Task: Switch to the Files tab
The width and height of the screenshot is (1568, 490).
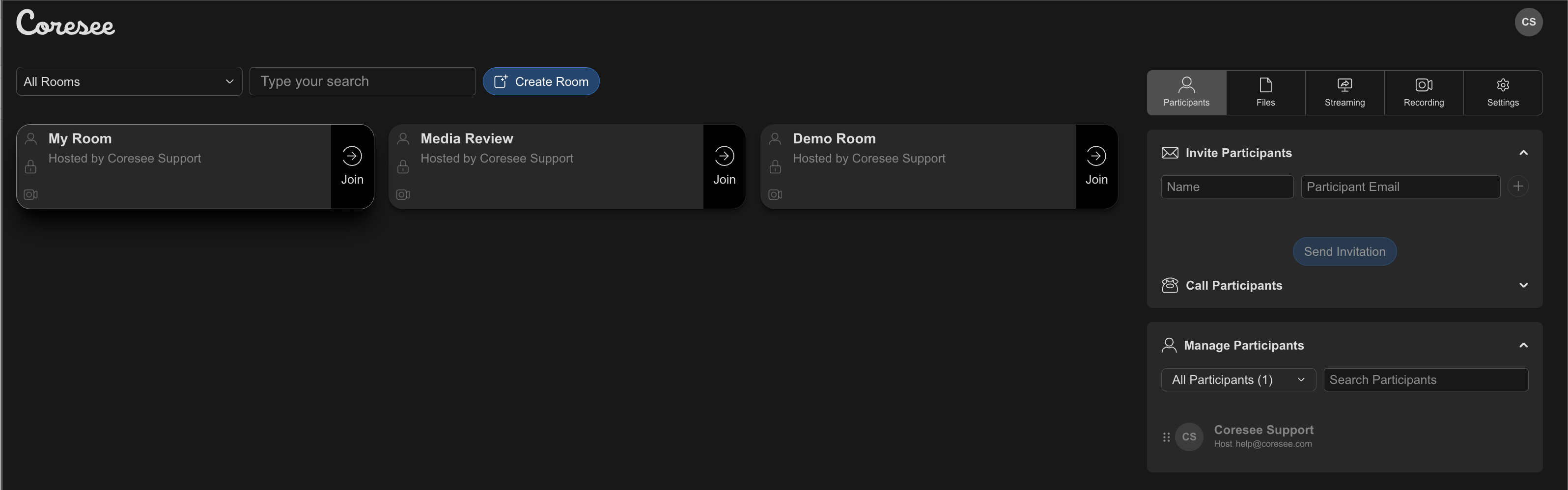Action: (x=1265, y=92)
